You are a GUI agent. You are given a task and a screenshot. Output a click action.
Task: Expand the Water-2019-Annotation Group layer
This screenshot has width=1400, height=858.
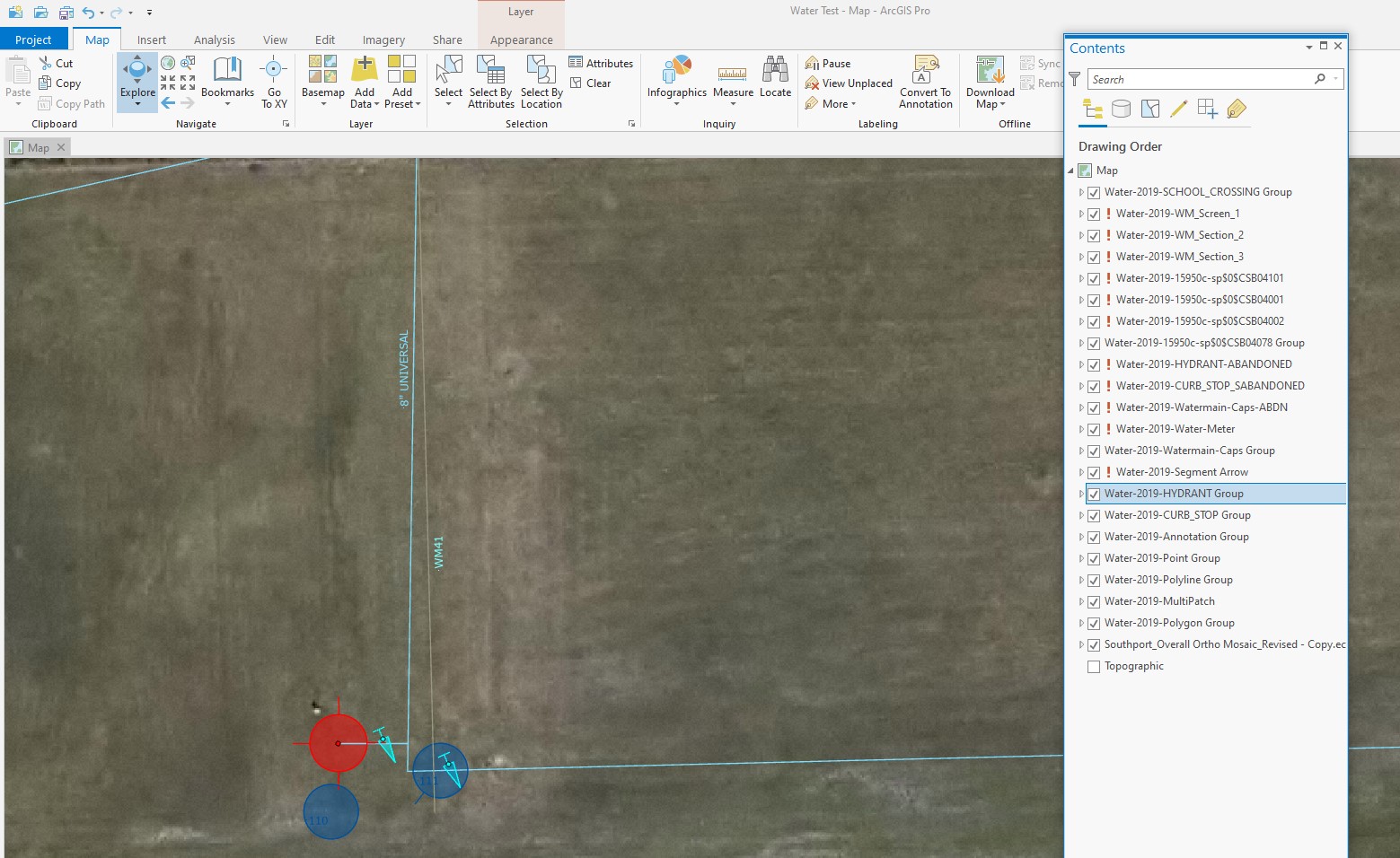click(1081, 538)
